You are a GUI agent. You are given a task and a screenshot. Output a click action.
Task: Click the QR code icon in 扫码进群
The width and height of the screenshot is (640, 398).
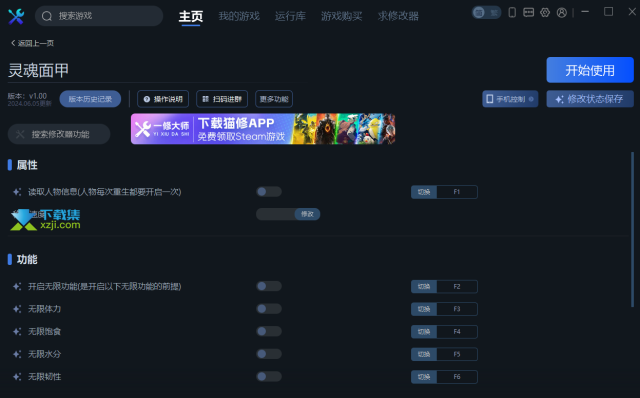click(205, 99)
